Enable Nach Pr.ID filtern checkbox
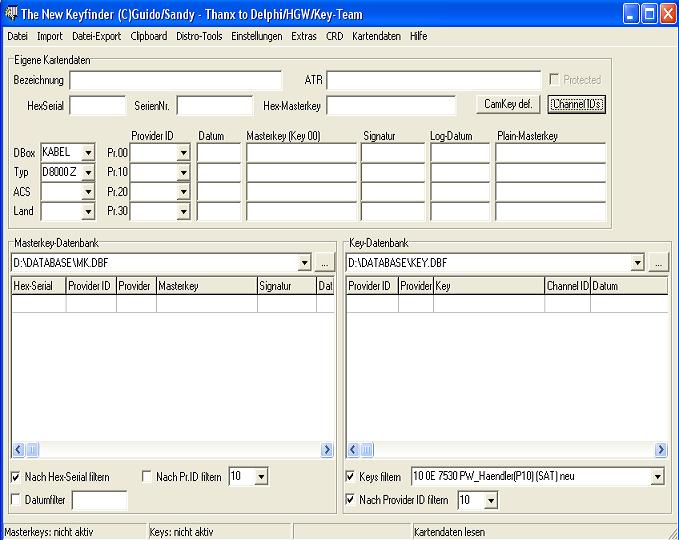The width and height of the screenshot is (679, 540). tap(147, 477)
